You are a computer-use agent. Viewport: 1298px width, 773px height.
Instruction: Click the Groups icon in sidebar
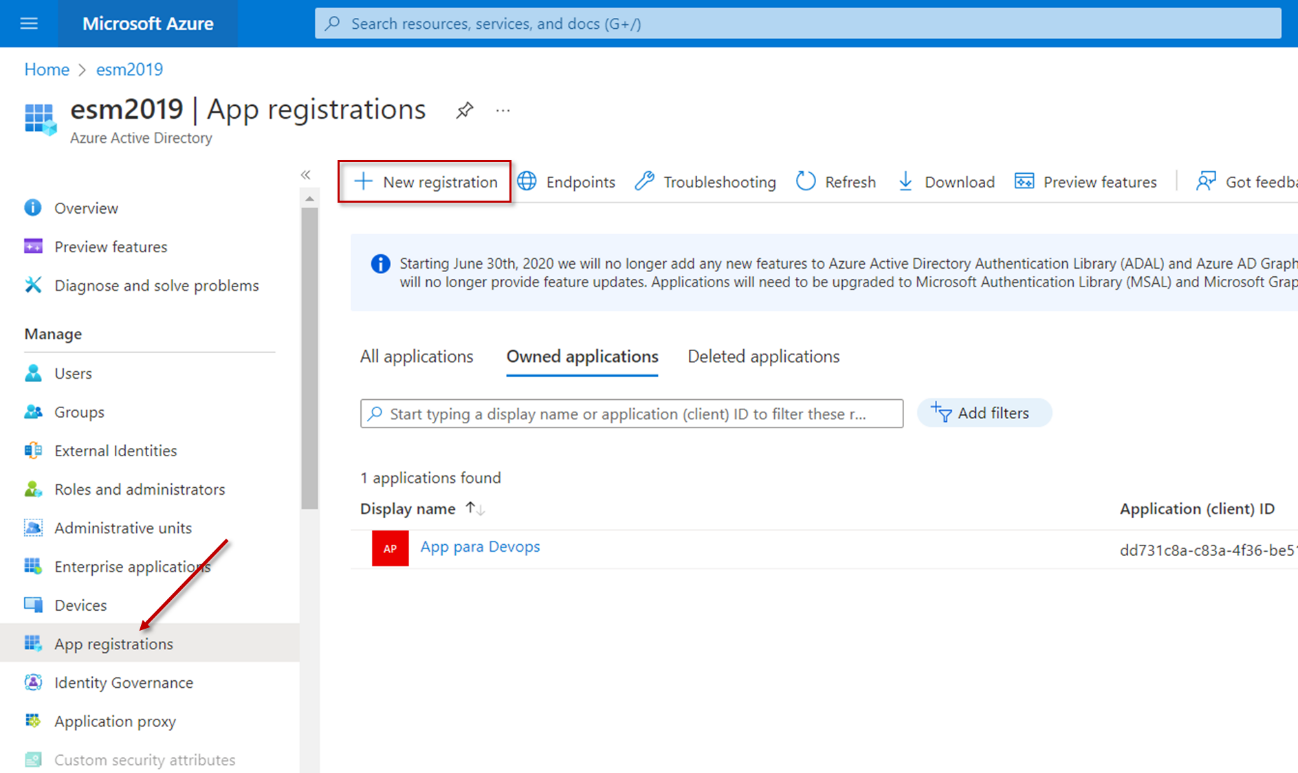tap(33, 412)
